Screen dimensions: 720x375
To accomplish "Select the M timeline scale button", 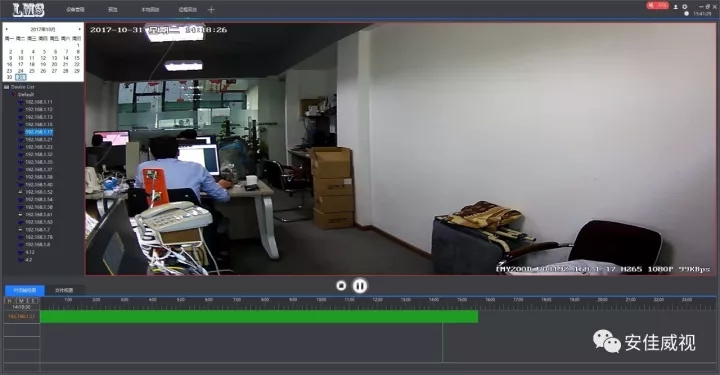I will pyautogui.click(x=21, y=301).
